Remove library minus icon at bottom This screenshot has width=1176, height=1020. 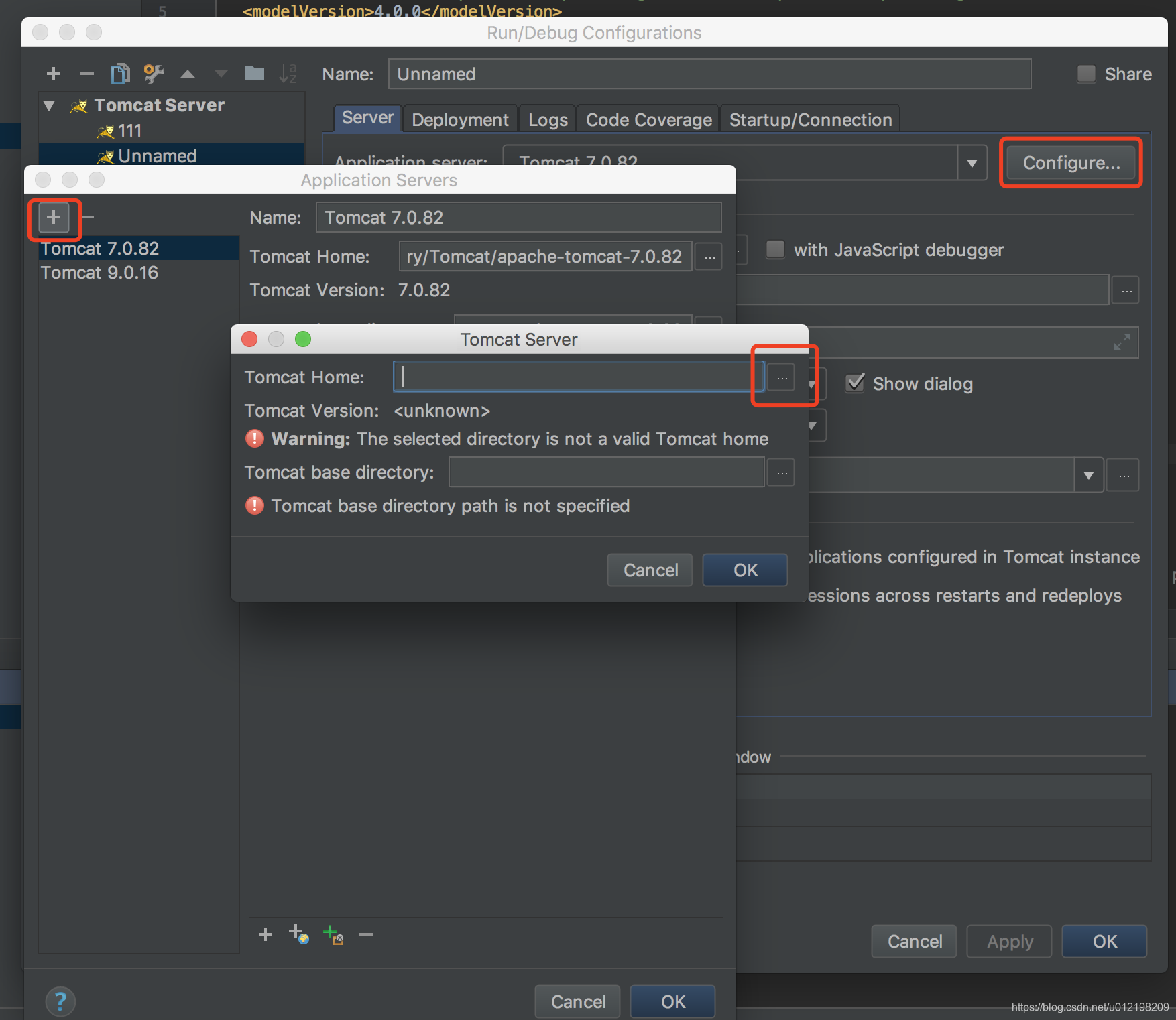366,934
